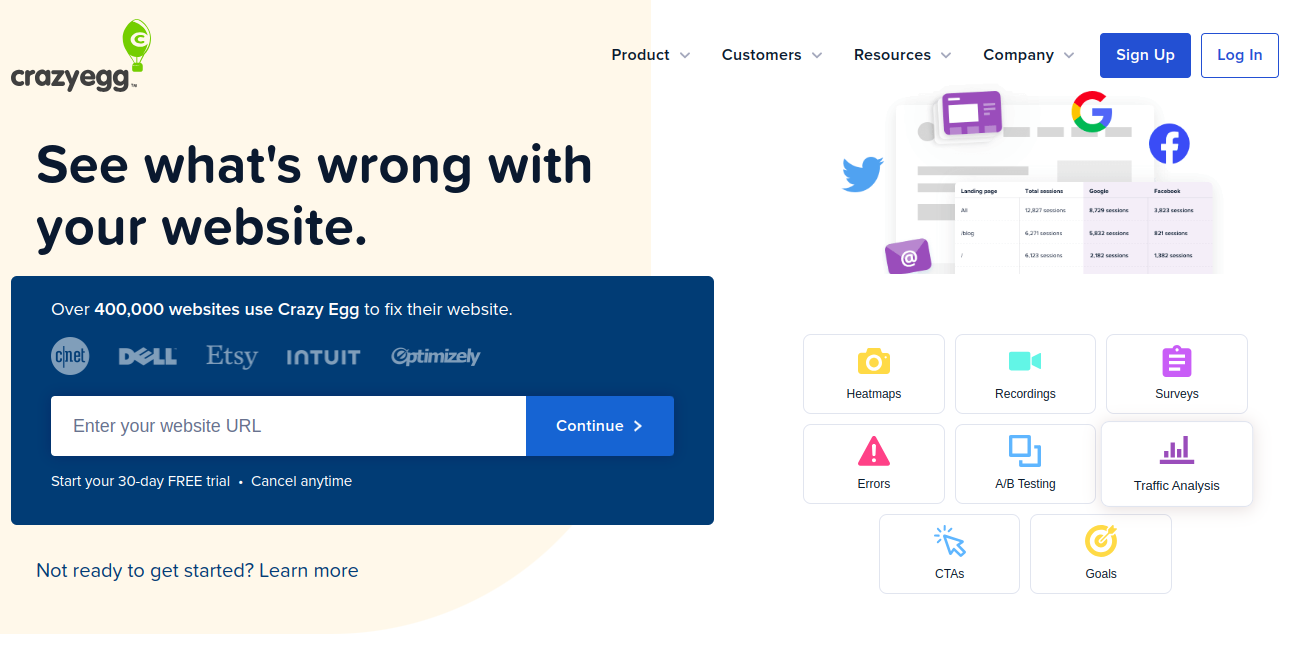Click the Sign Up button
This screenshot has width=1292, height=667.
(1145, 55)
